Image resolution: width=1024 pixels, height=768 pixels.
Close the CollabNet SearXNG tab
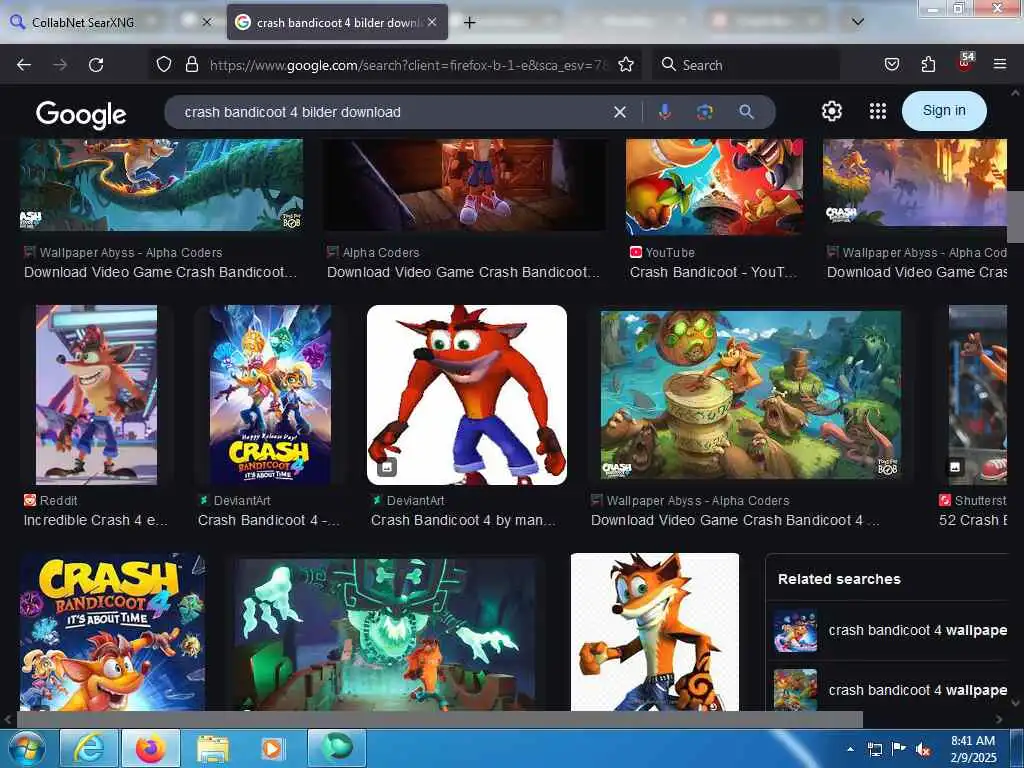coord(206,22)
